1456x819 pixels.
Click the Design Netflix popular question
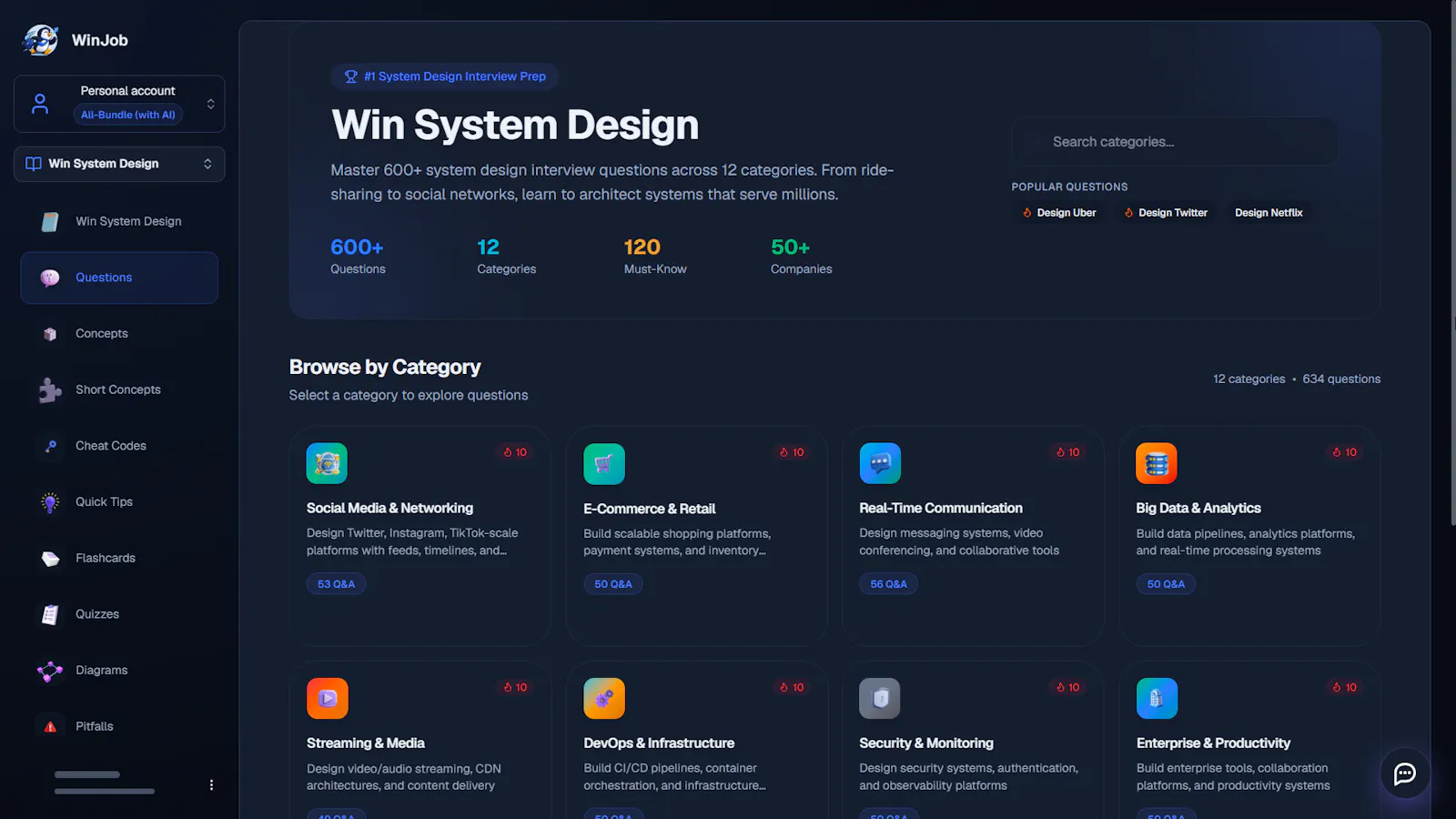point(1269,213)
